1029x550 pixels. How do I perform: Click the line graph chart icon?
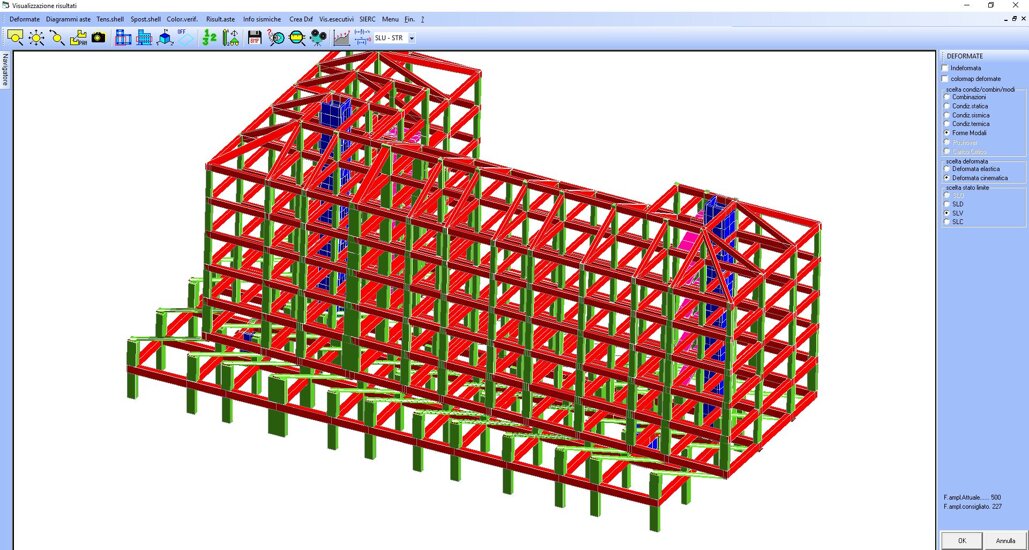pyautogui.click(x=341, y=38)
